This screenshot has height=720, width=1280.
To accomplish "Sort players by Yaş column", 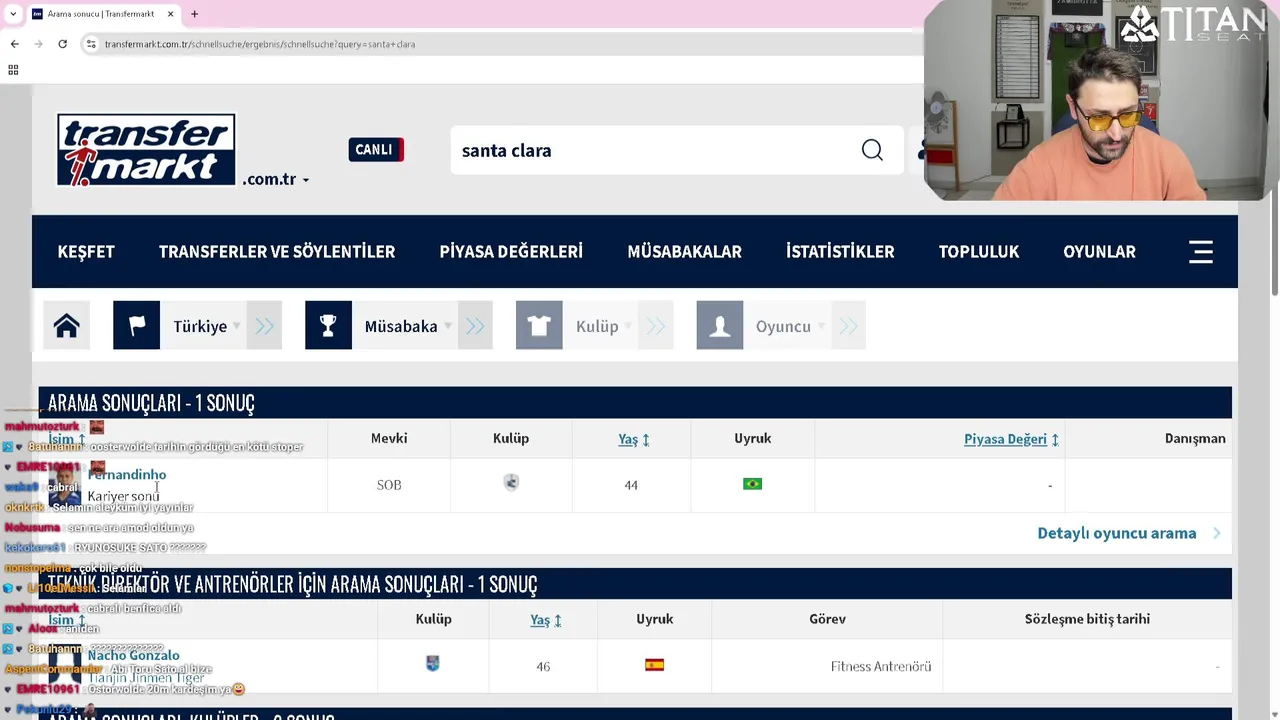I will click(634, 439).
